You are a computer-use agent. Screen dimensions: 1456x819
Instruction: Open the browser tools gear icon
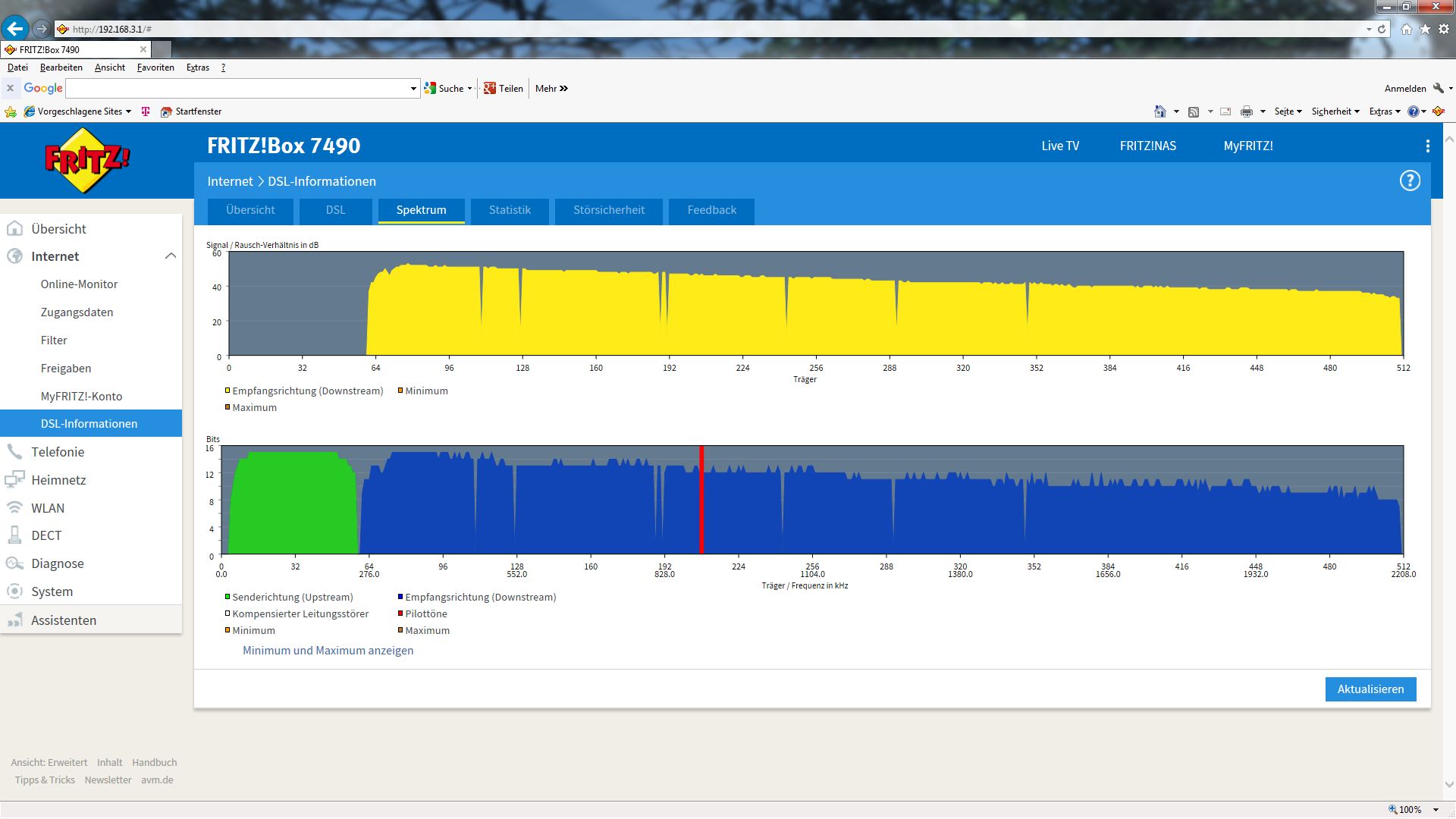pyautogui.click(x=1444, y=29)
